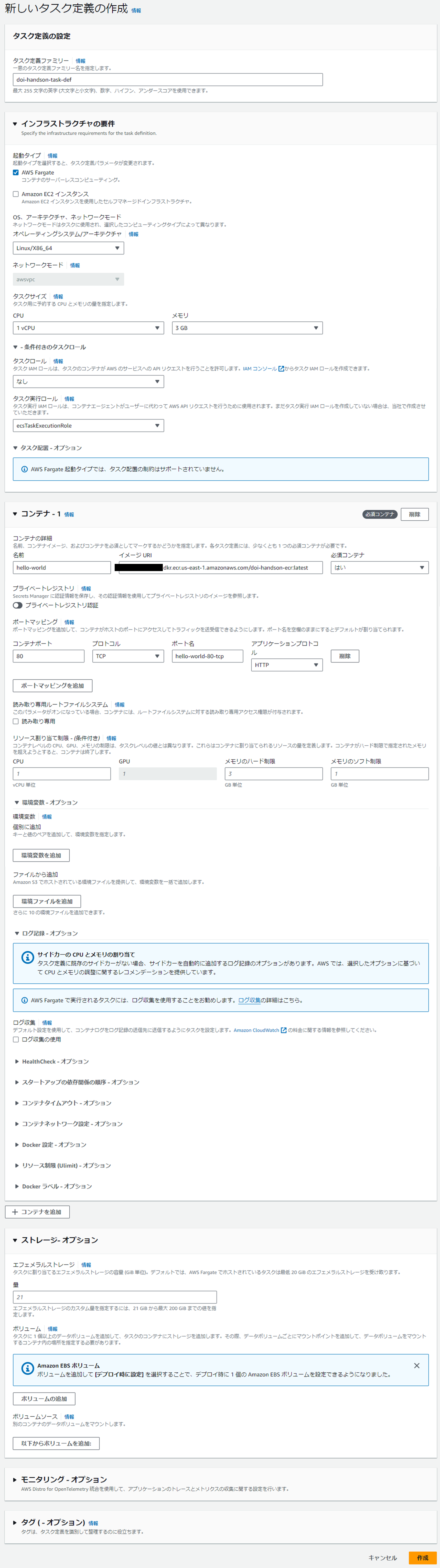Click the イメージ URI input field

point(220,567)
